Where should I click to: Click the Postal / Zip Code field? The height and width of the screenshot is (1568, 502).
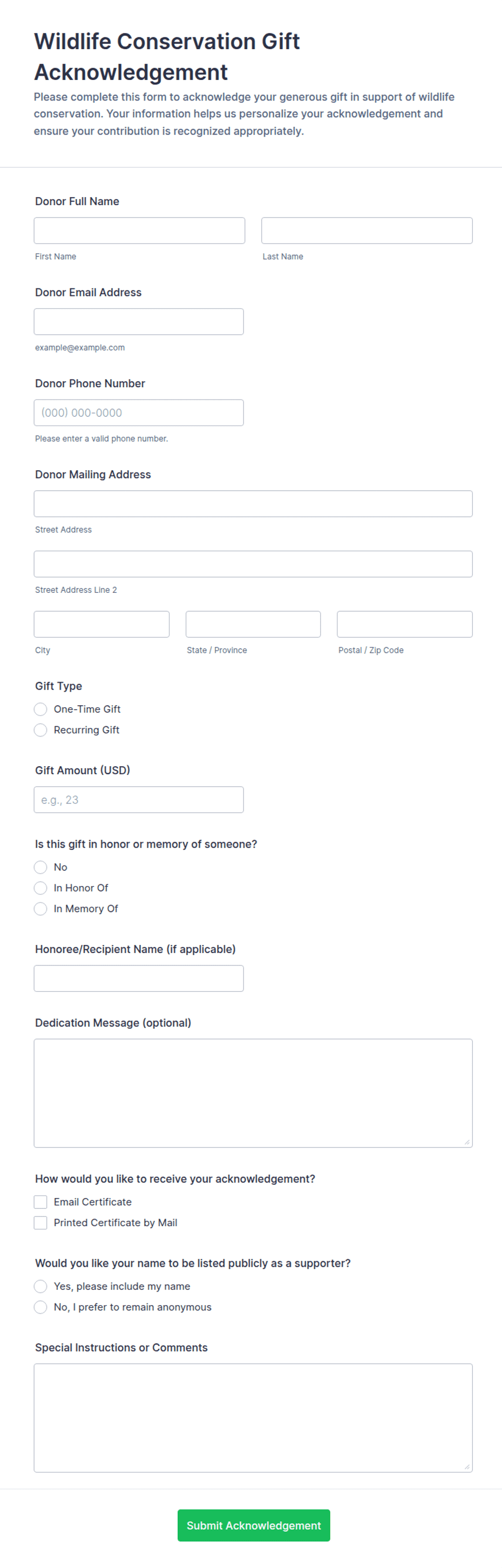click(405, 625)
